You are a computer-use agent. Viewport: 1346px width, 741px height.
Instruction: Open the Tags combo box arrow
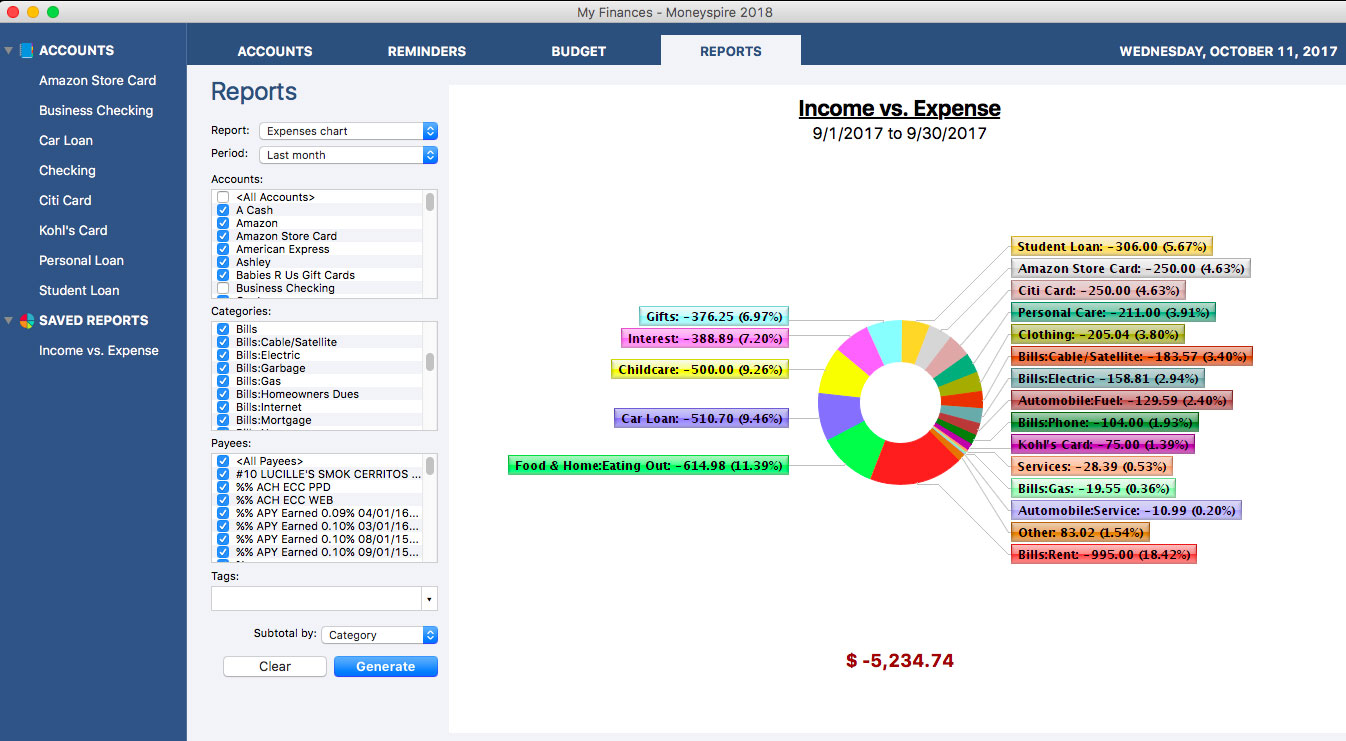429,599
